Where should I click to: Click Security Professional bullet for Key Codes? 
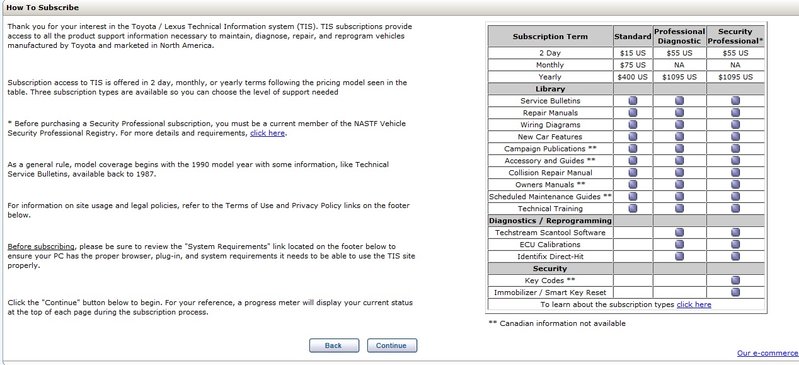click(x=735, y=280)
